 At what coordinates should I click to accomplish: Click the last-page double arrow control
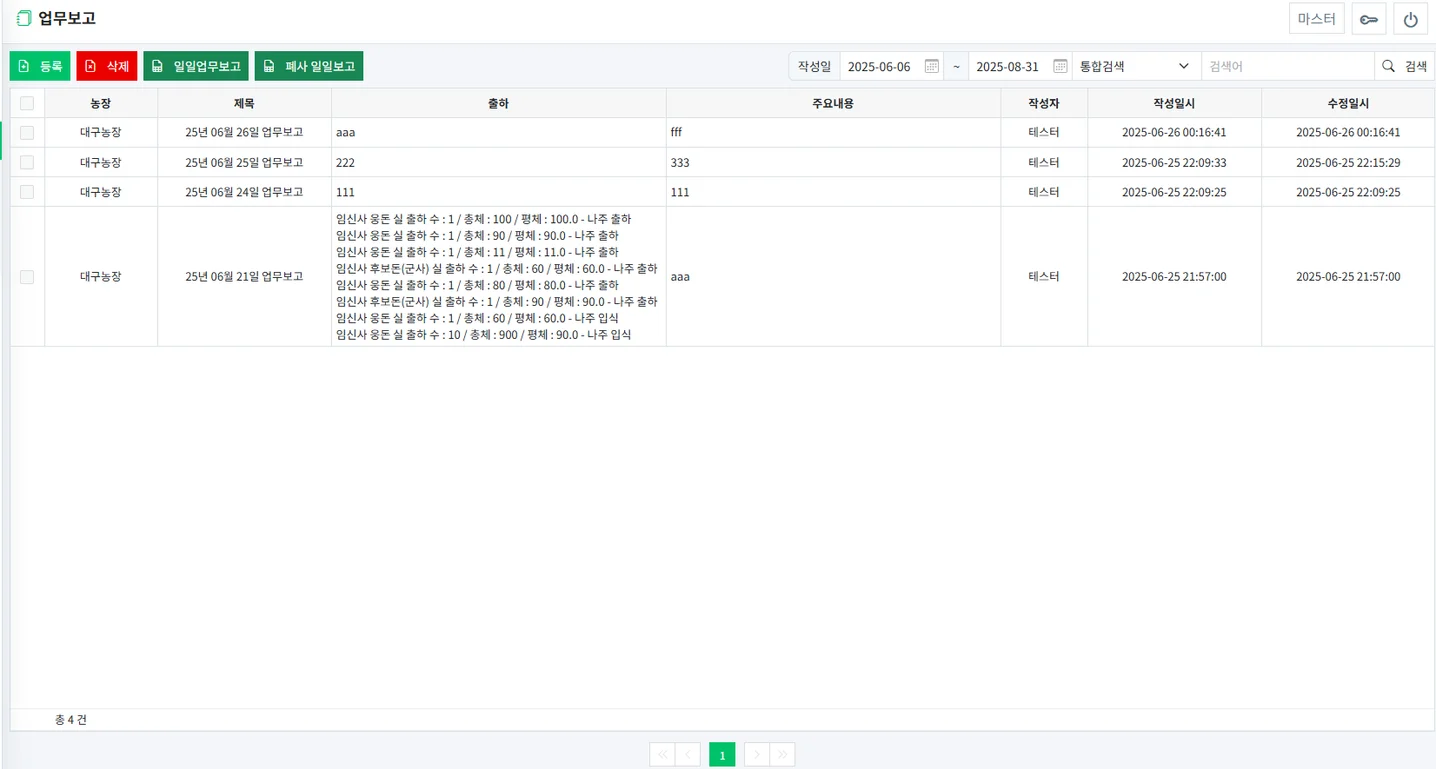pos(783,754)
